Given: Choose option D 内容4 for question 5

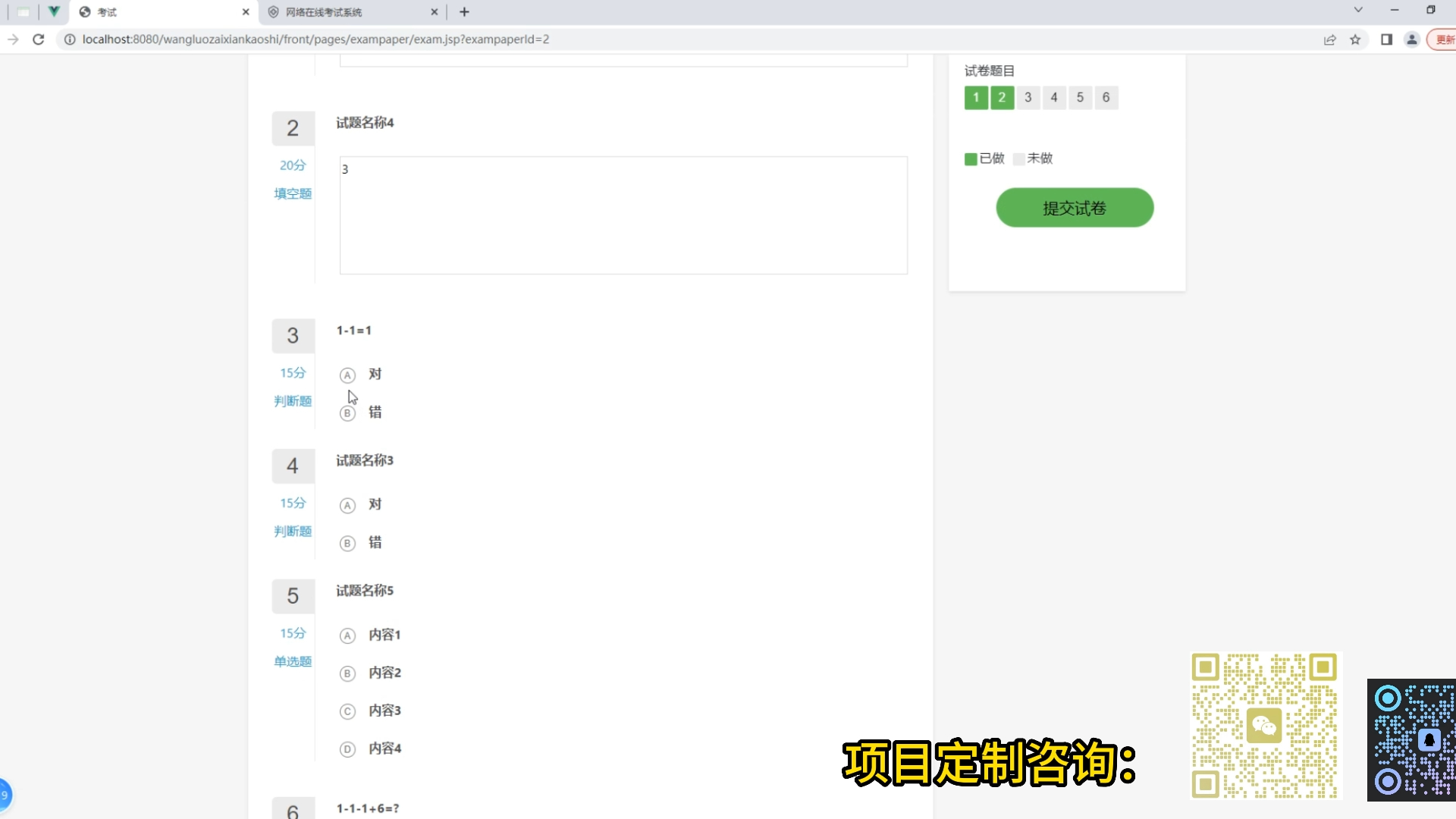Looking at the screenshot, I should (x=347, y=749).
